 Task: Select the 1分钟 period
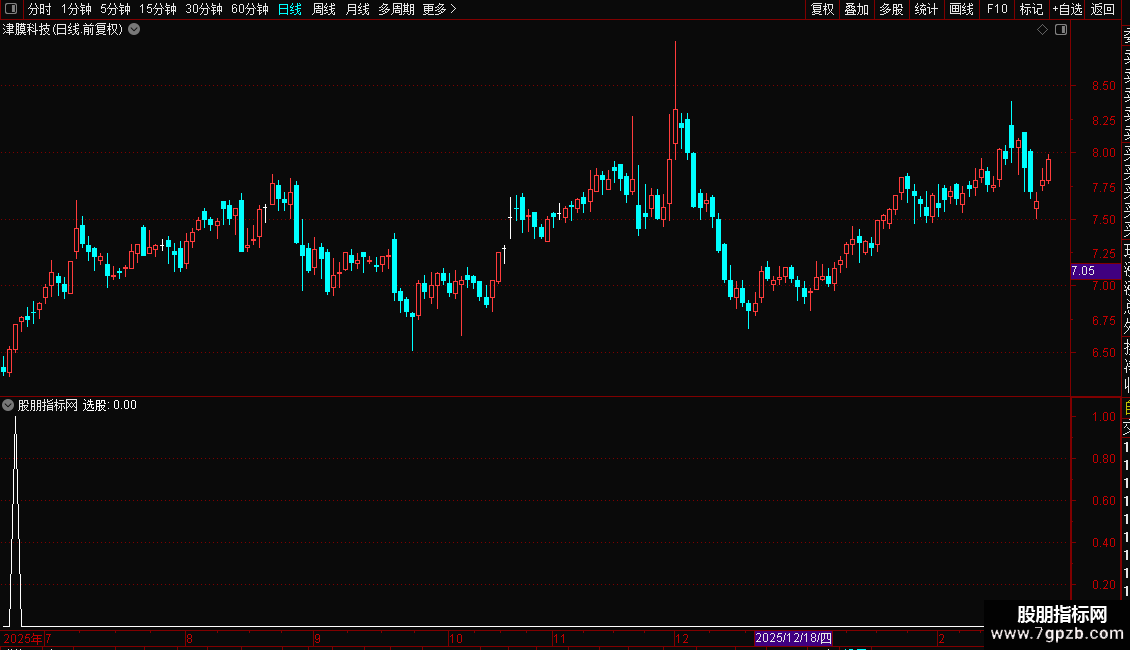coord(76,9)
